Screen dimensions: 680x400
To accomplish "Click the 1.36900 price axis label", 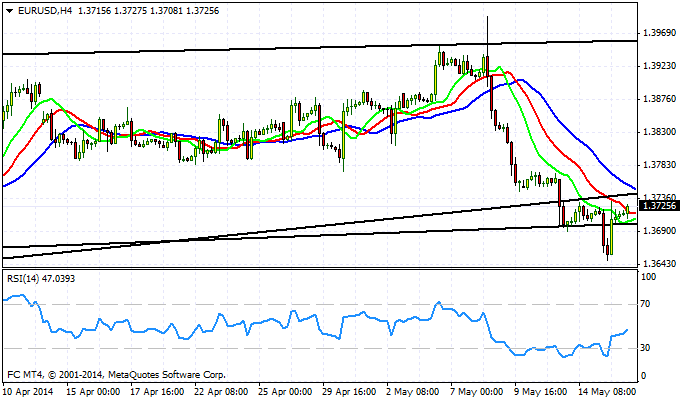I will click(x=660, y=231).
